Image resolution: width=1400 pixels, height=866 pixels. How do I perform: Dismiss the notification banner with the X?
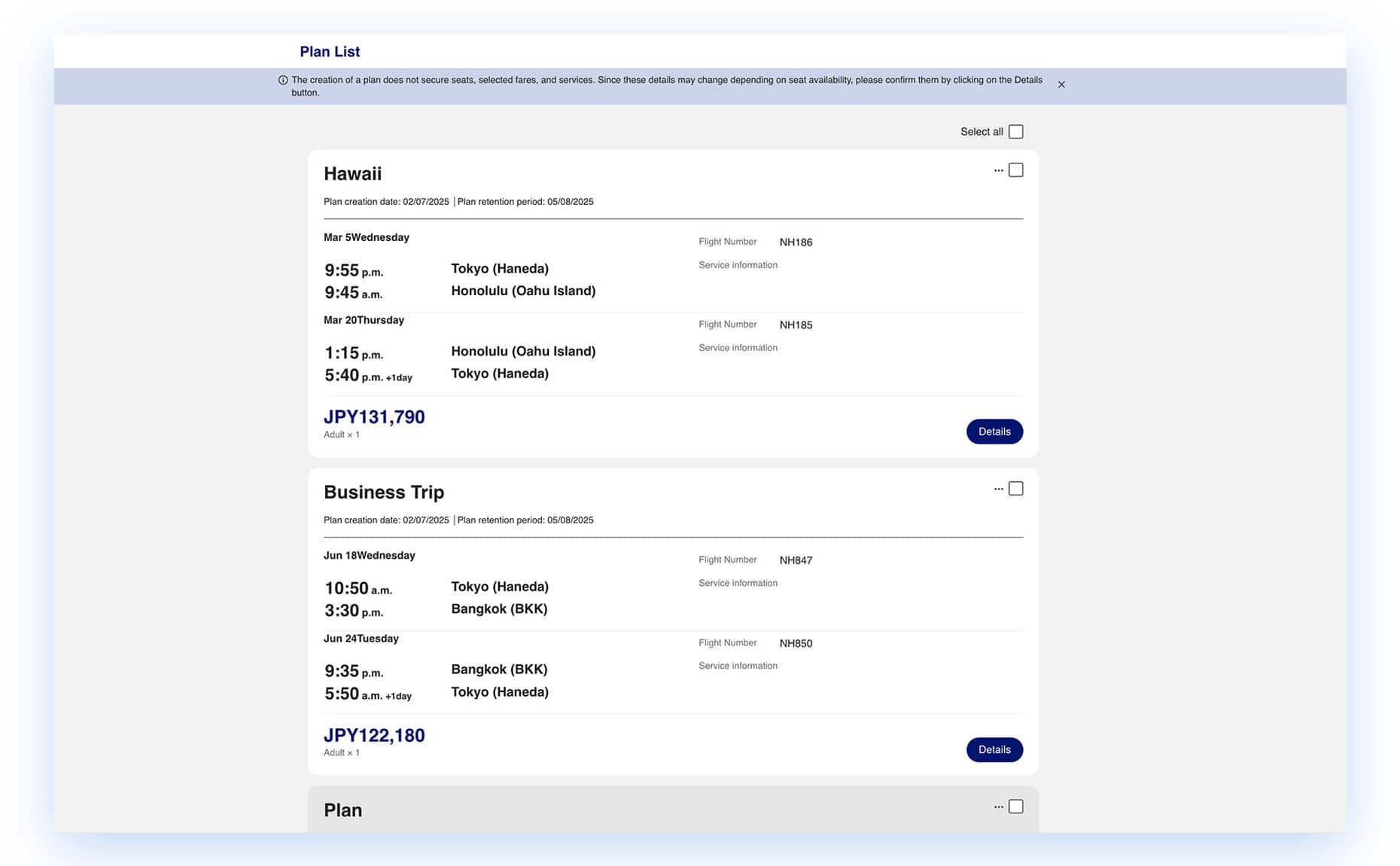click(x=1061, y=84)
